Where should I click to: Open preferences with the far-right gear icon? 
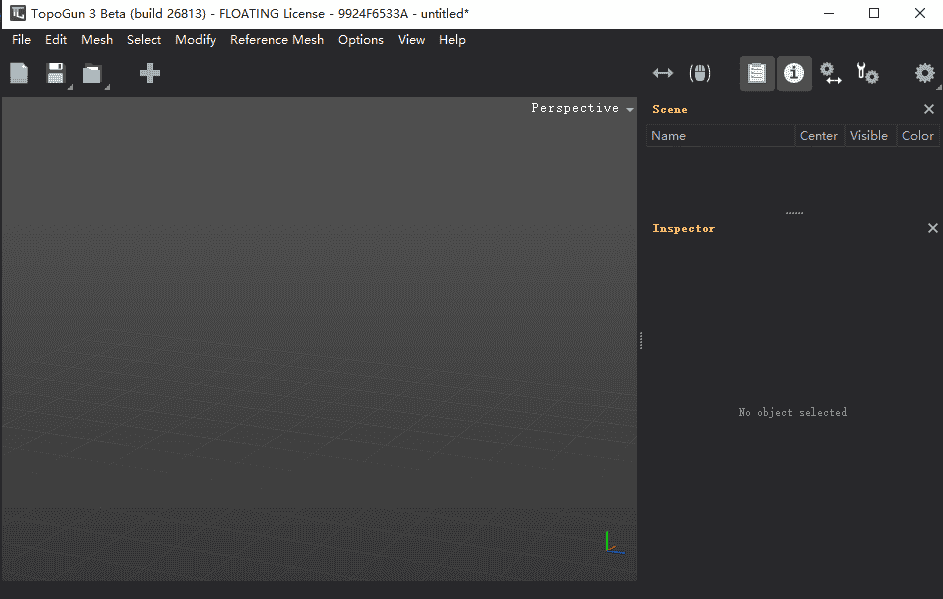[925, 74]
